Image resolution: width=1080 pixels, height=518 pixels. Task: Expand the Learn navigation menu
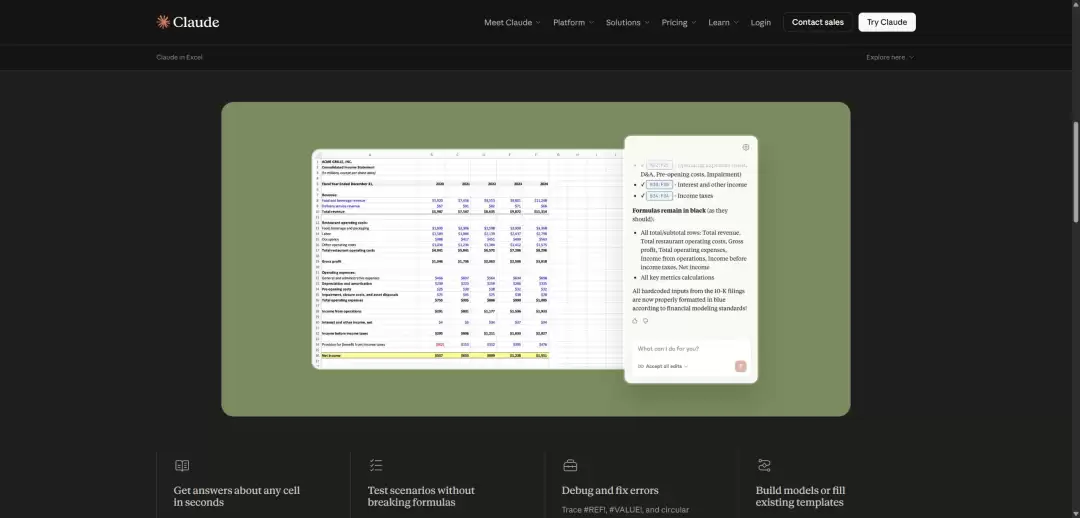coord(723,23)
